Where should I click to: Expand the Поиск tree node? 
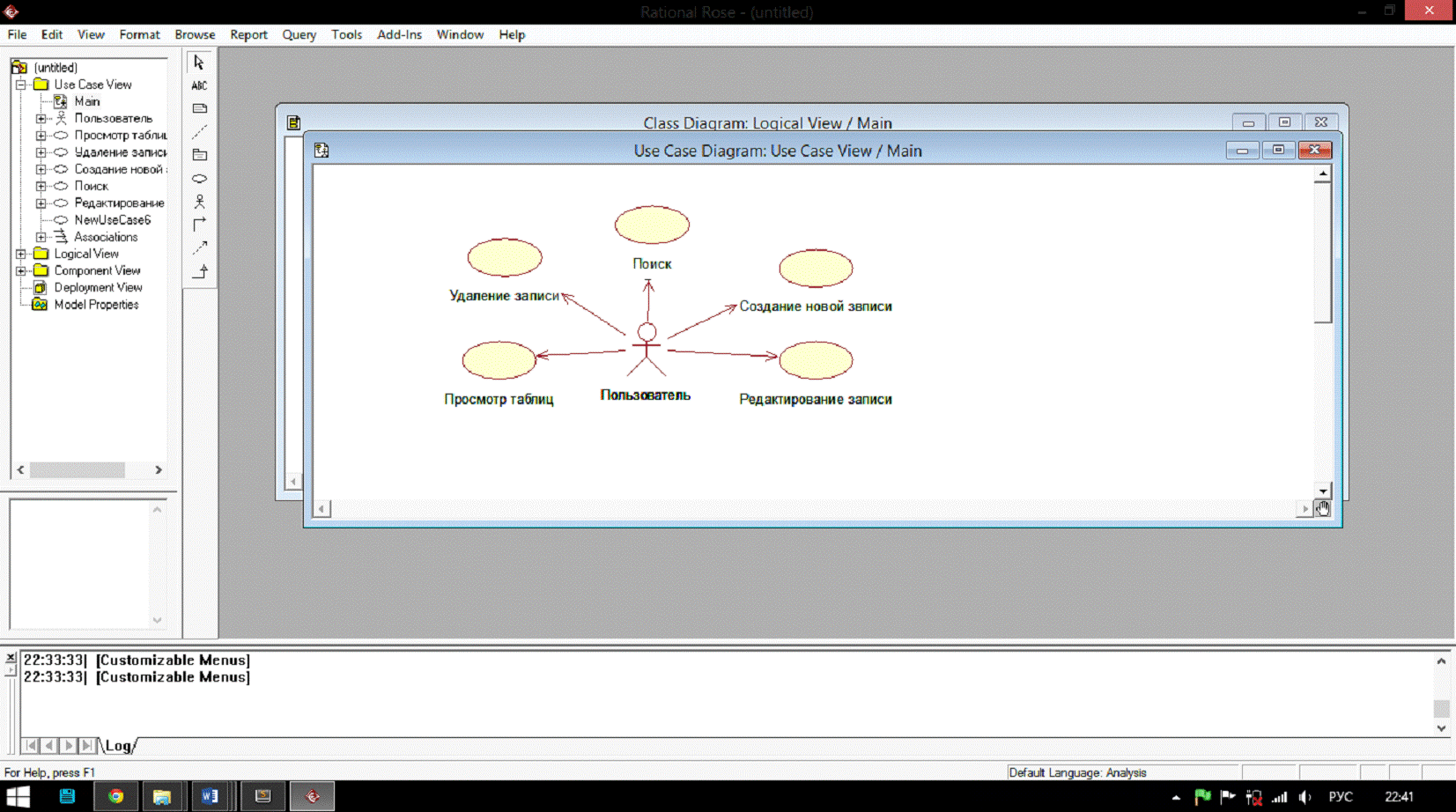pos(41,186)
